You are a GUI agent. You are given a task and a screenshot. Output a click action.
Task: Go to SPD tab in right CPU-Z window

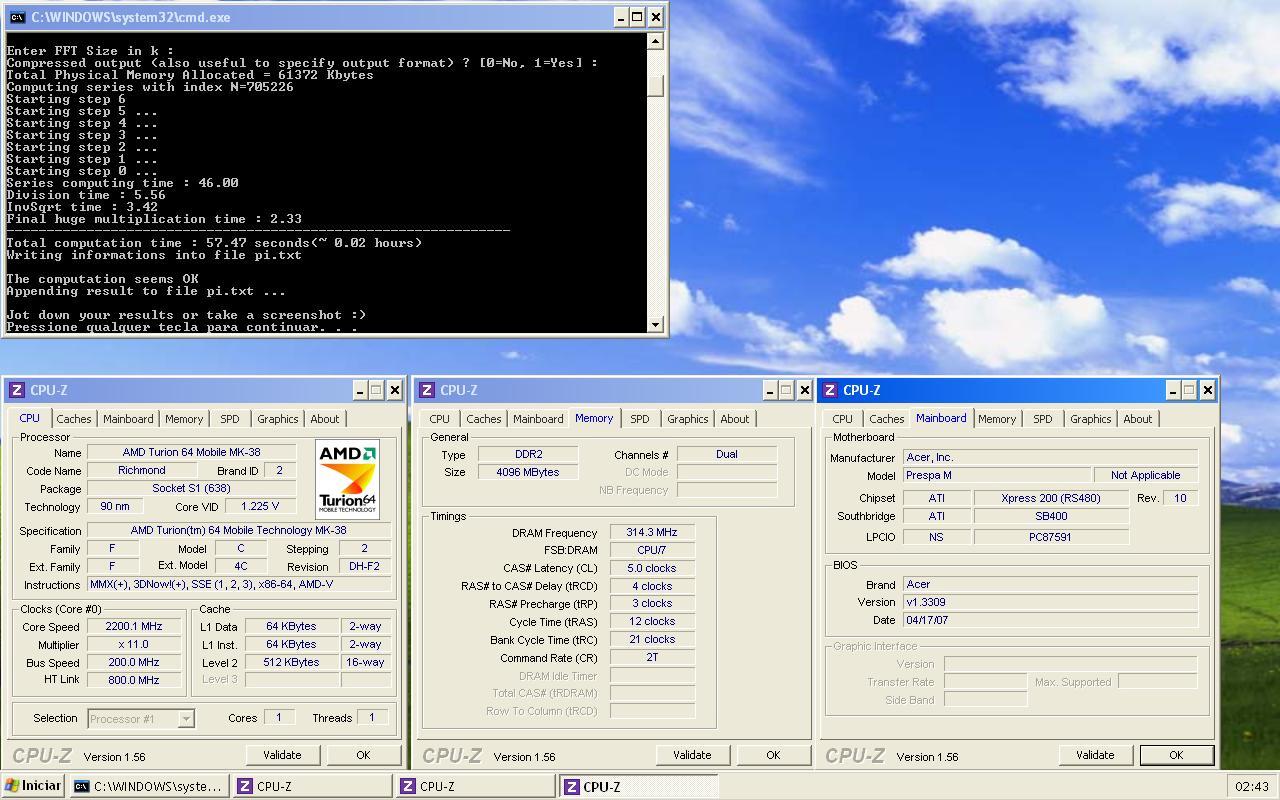coord(1043,419)
